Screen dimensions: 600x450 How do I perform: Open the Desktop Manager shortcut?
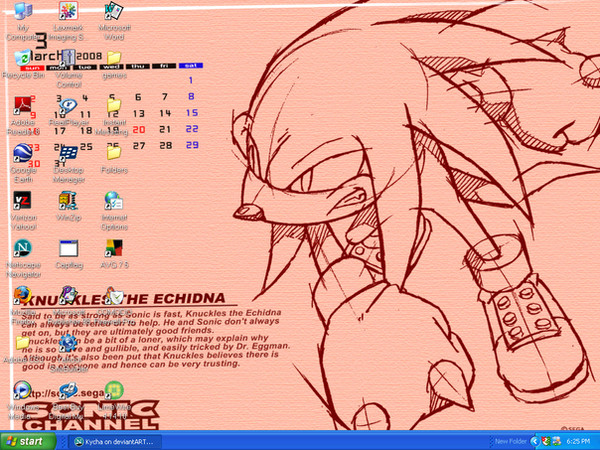tap(68, 153)
